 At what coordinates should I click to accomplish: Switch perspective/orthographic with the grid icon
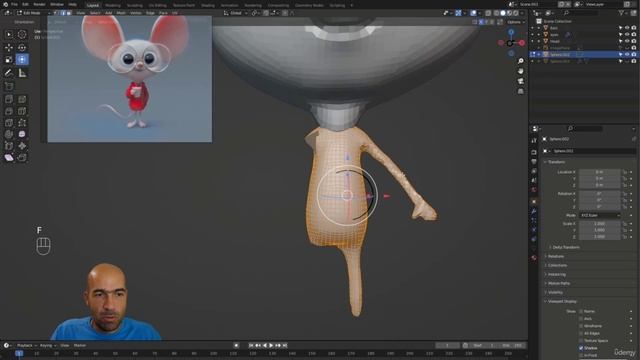pos(521,91)
